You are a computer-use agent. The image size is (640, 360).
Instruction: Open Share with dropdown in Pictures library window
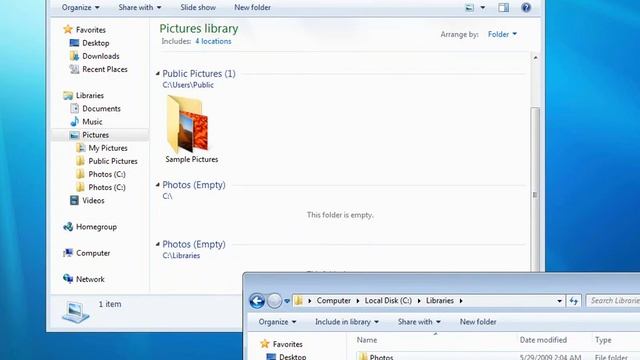[140, 7]
